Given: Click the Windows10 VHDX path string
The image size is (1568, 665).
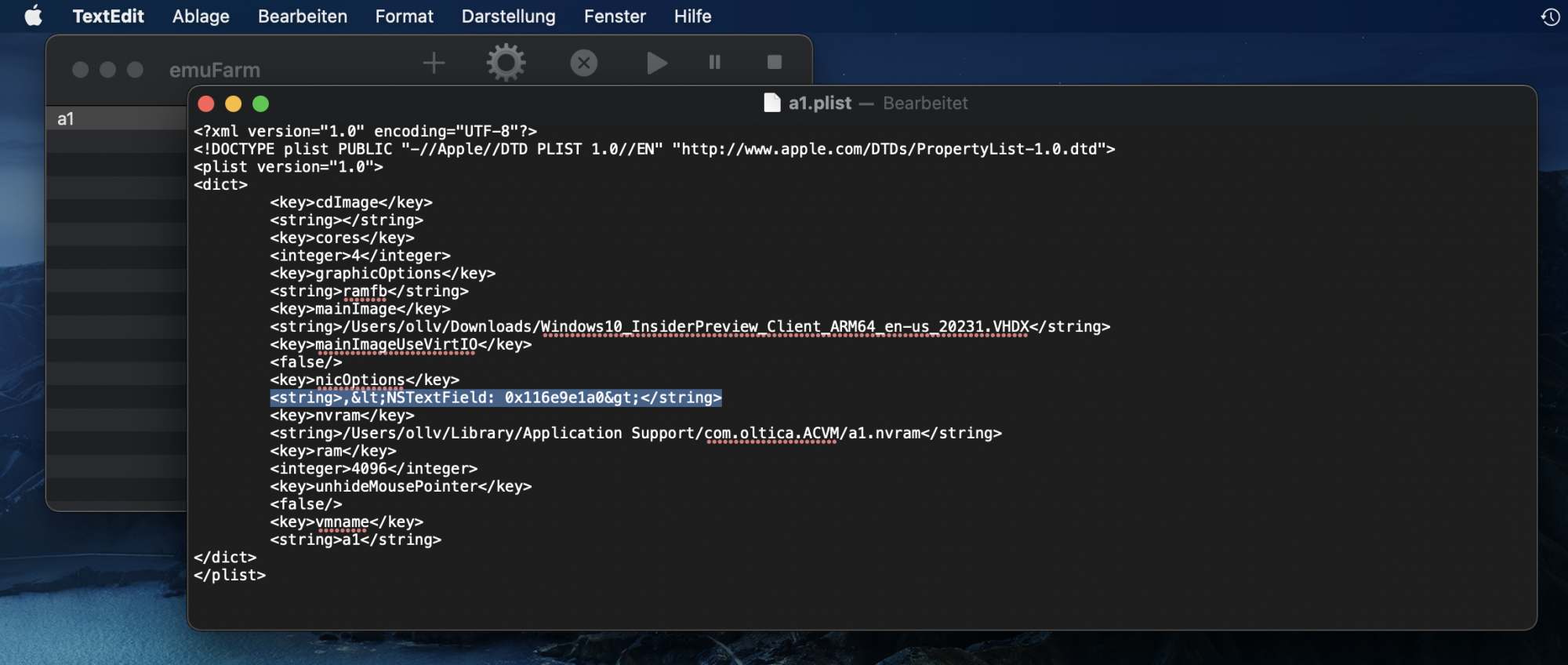Looking at the screenshot, I should 690,326.
